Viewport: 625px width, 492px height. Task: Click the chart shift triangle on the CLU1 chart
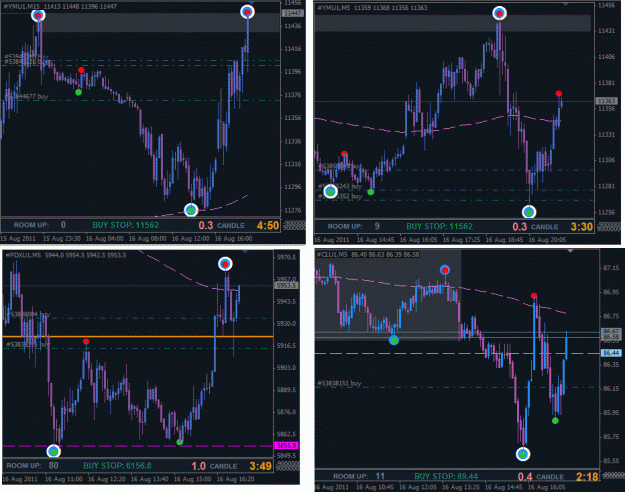[570, 251]
